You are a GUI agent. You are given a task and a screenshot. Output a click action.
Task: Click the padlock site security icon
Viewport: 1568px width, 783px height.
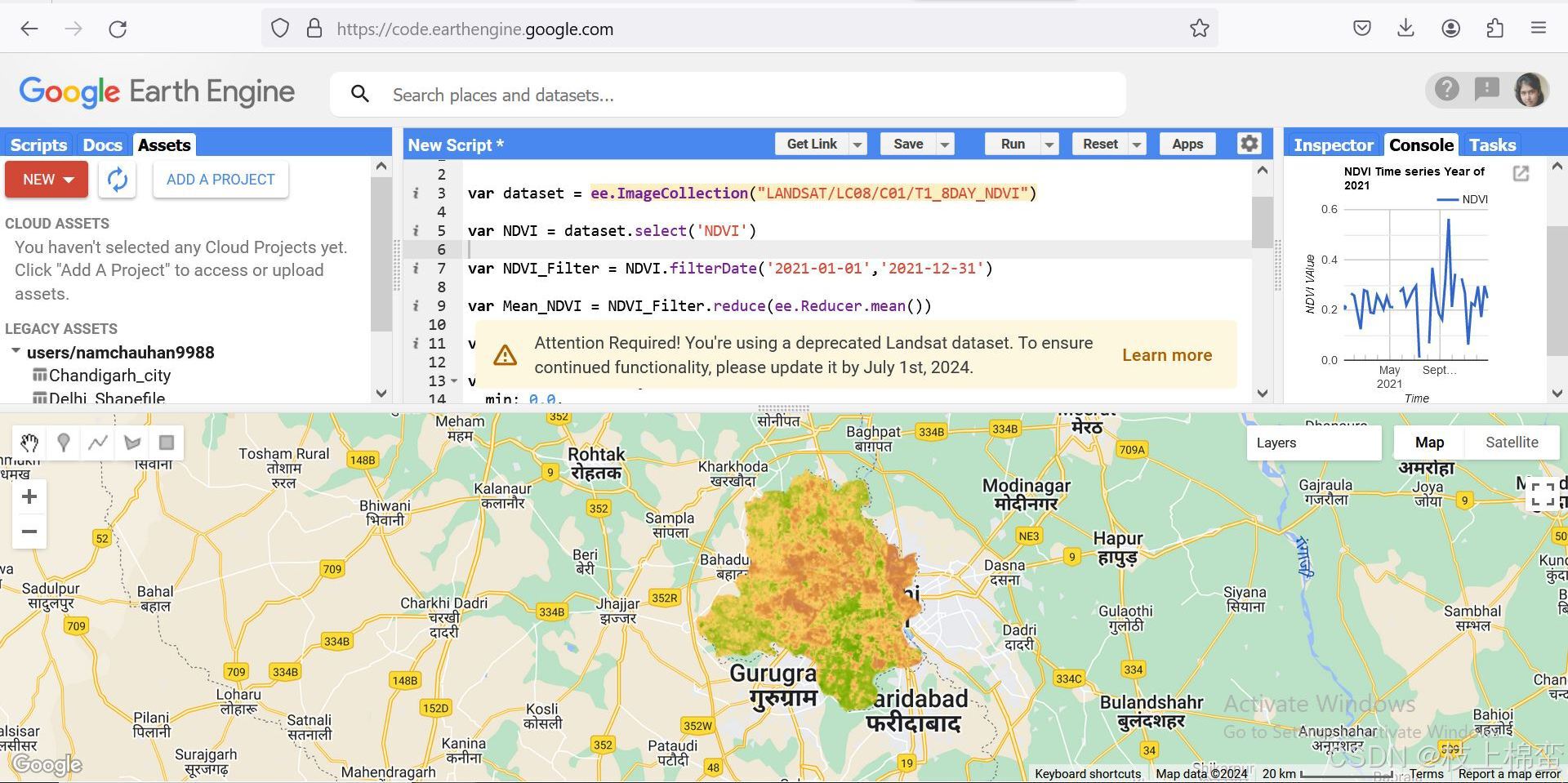[314, 29]
